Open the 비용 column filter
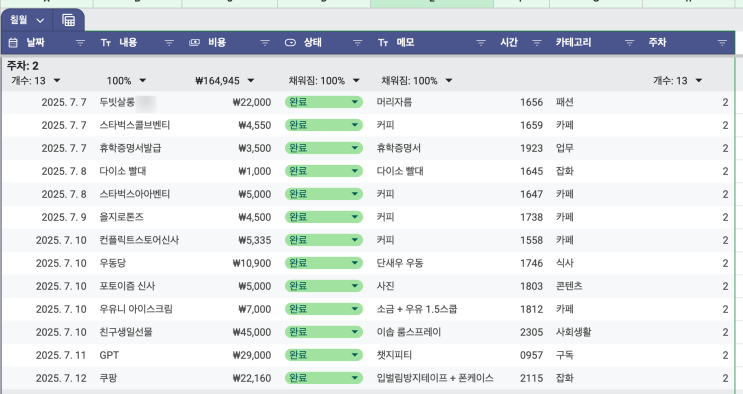The image size is (743, 394). click(x=265, y=43)
